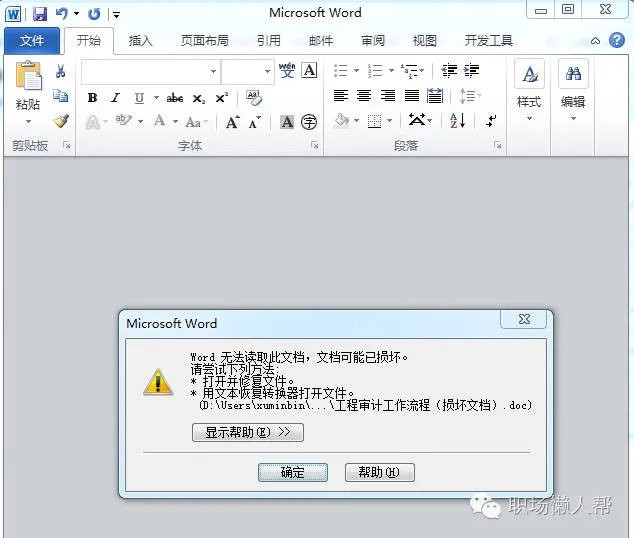Open underline style dropdown arrow
The width and height of the screenshot is (634, 538).
coord(156,98)
